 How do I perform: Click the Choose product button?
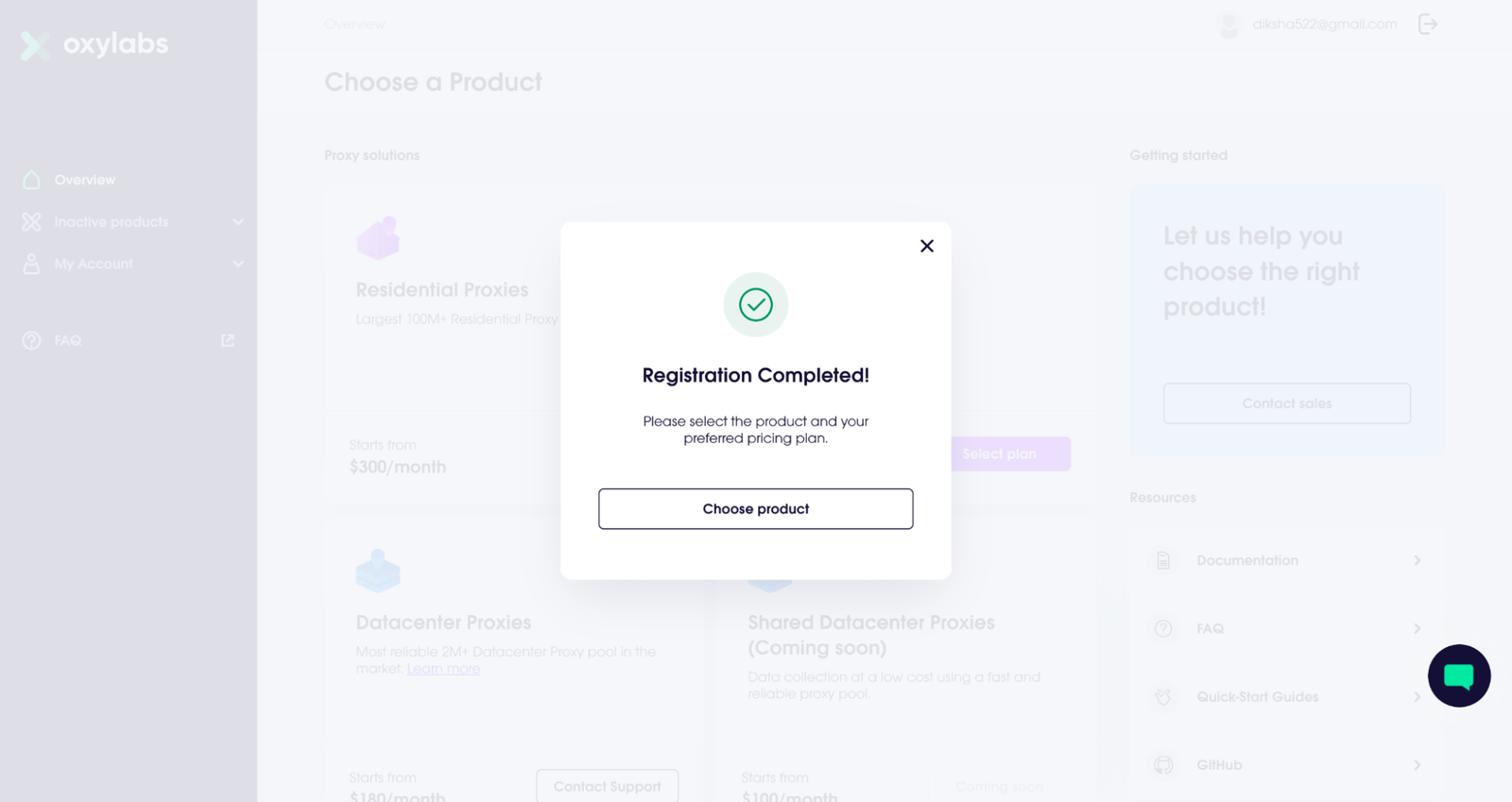pyautogui.click(x=755, y=508)
